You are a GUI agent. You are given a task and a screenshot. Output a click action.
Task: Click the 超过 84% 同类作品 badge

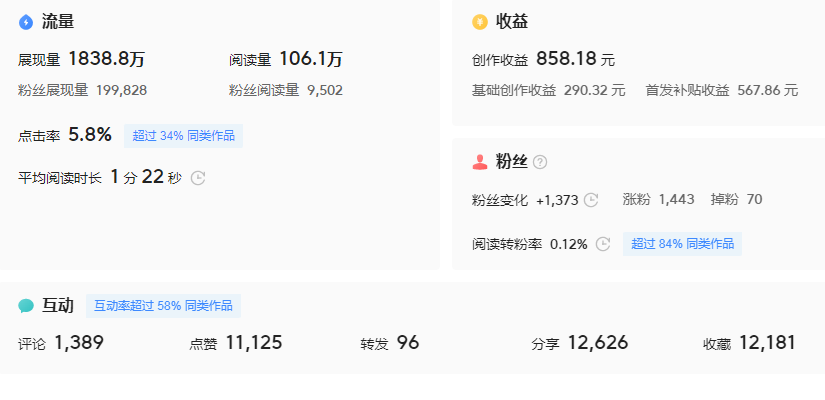click(682, 244)
